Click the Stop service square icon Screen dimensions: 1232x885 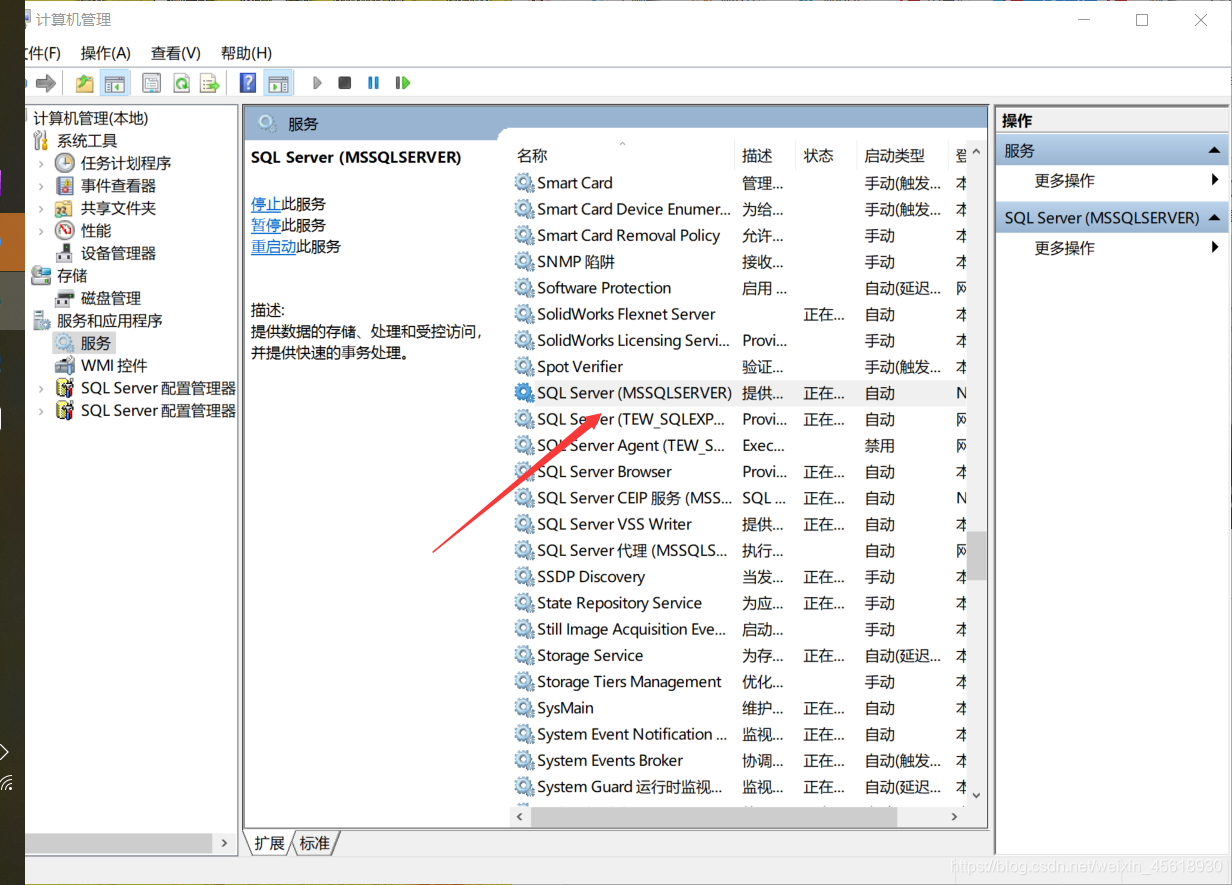[345, 83]
